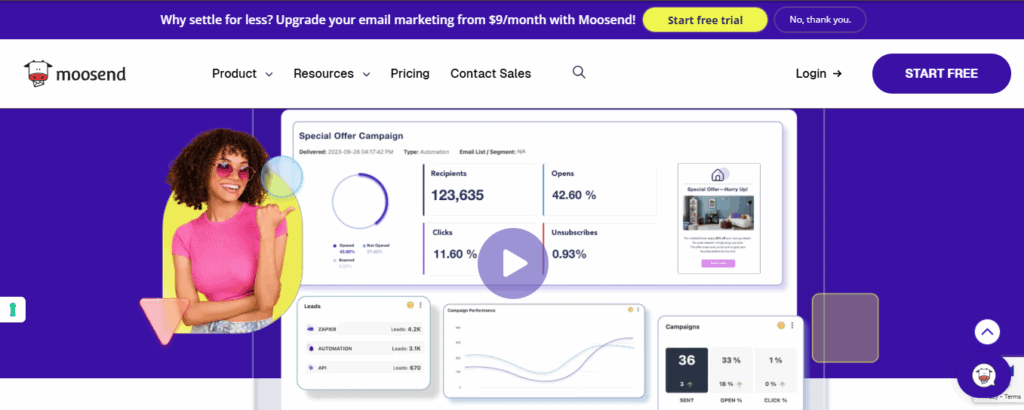This screenshot has height=410, width=1024.
Task: Click the Campaigns card options dots
Action: tap(792, 325)
